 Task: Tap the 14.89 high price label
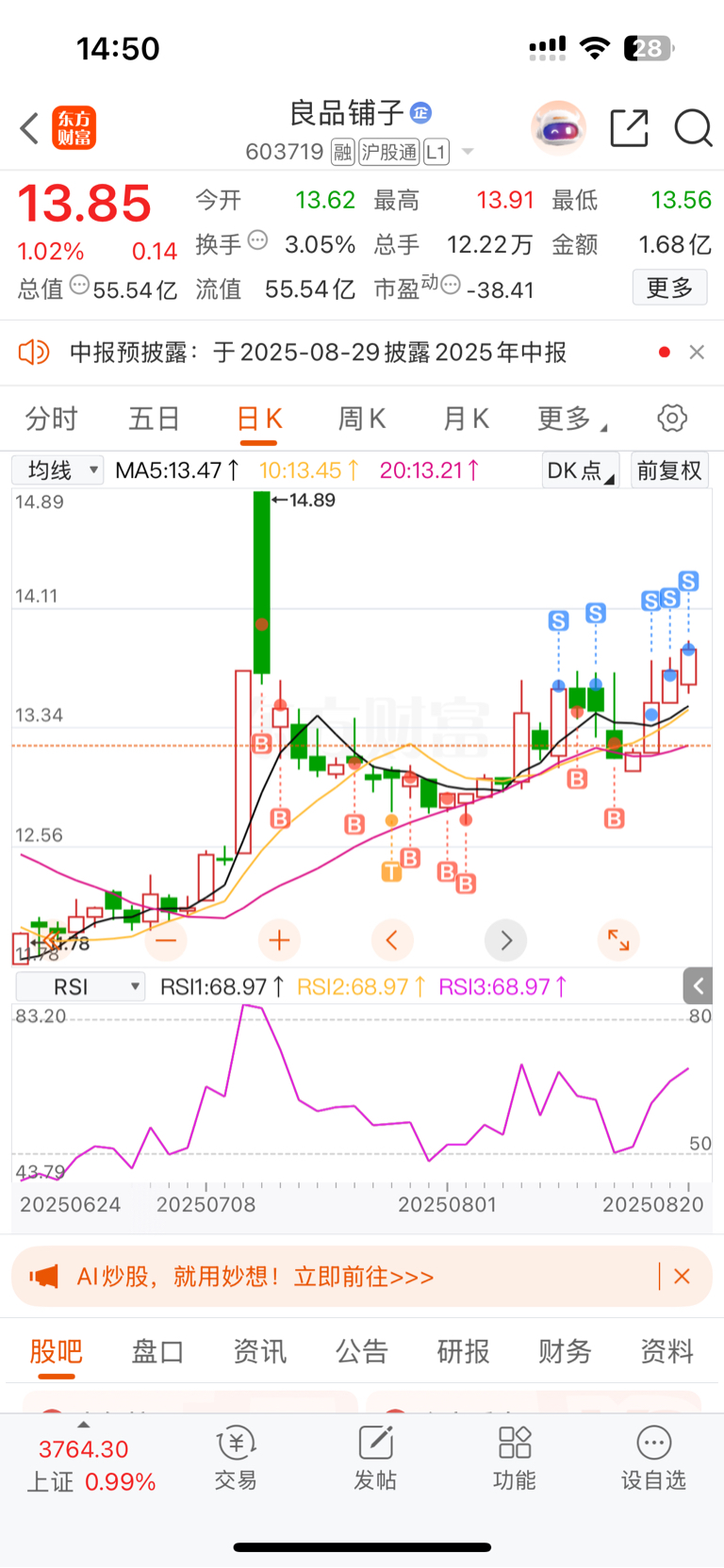tap(304, 500)
